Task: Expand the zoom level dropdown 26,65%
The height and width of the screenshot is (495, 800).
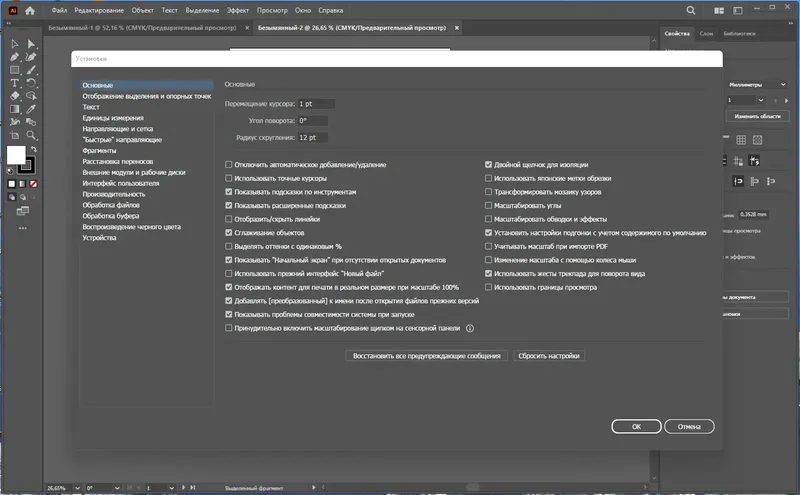Action: point(77,488)
